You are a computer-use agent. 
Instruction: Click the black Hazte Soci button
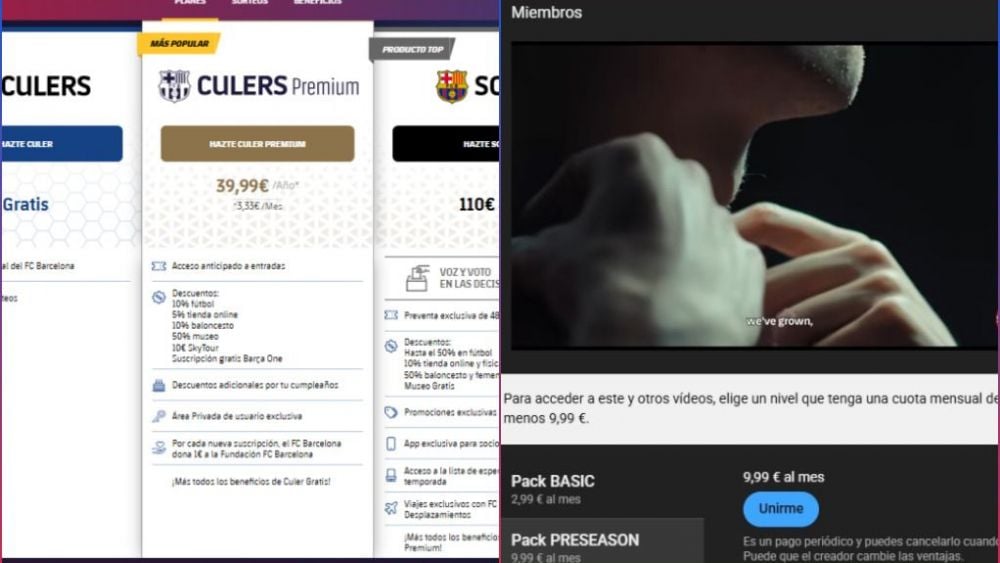(446, 143)
